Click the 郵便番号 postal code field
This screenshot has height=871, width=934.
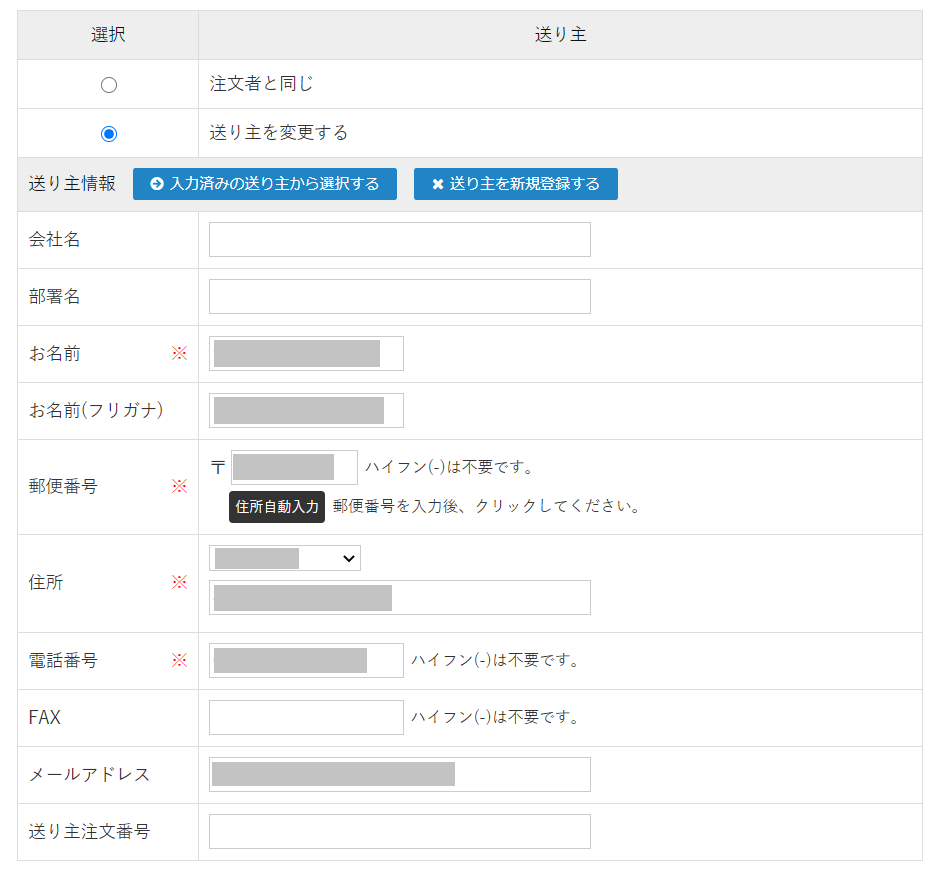[294, 468]
